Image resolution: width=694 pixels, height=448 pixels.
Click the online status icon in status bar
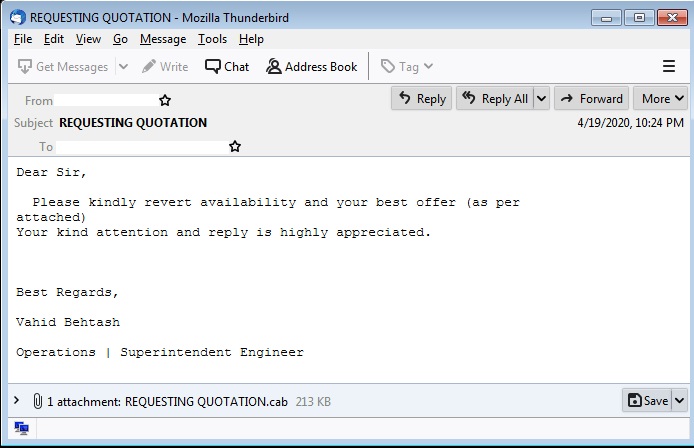21,428
